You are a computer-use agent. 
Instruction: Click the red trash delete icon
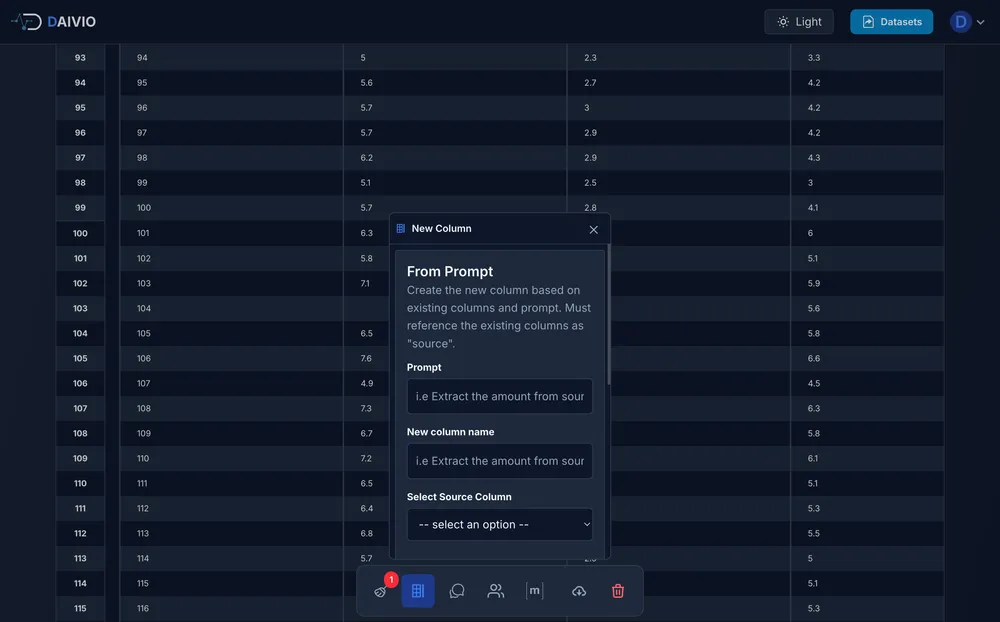(x=618, y=591)
